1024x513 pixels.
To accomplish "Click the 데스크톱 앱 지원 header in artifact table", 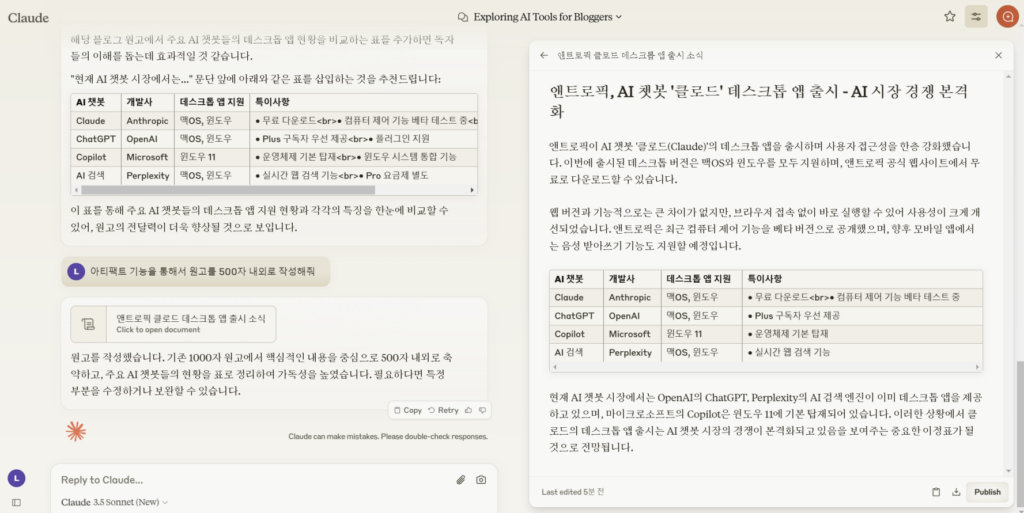I will [x=701, y=279].
